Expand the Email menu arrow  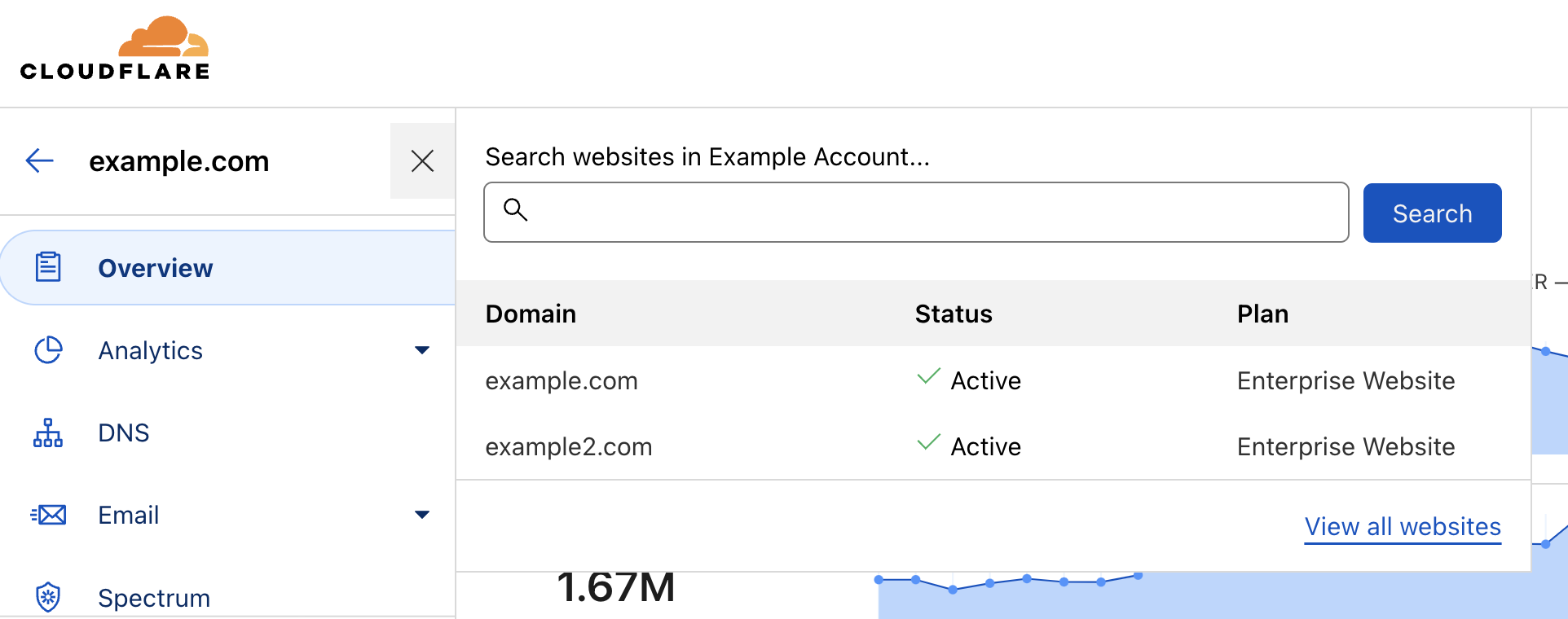(x=421, y=515)
